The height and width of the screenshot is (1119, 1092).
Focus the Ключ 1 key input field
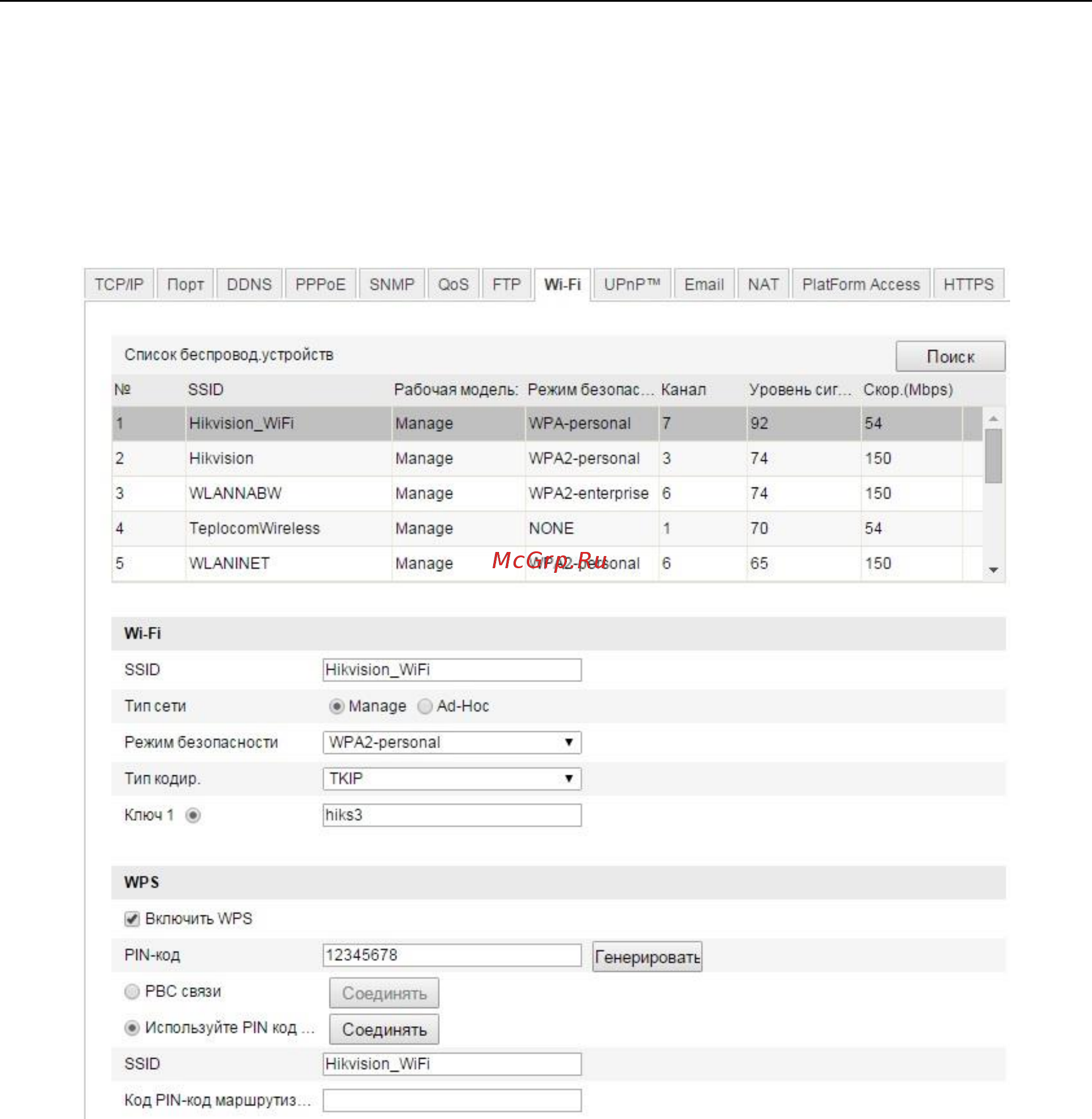click(452, 815)
